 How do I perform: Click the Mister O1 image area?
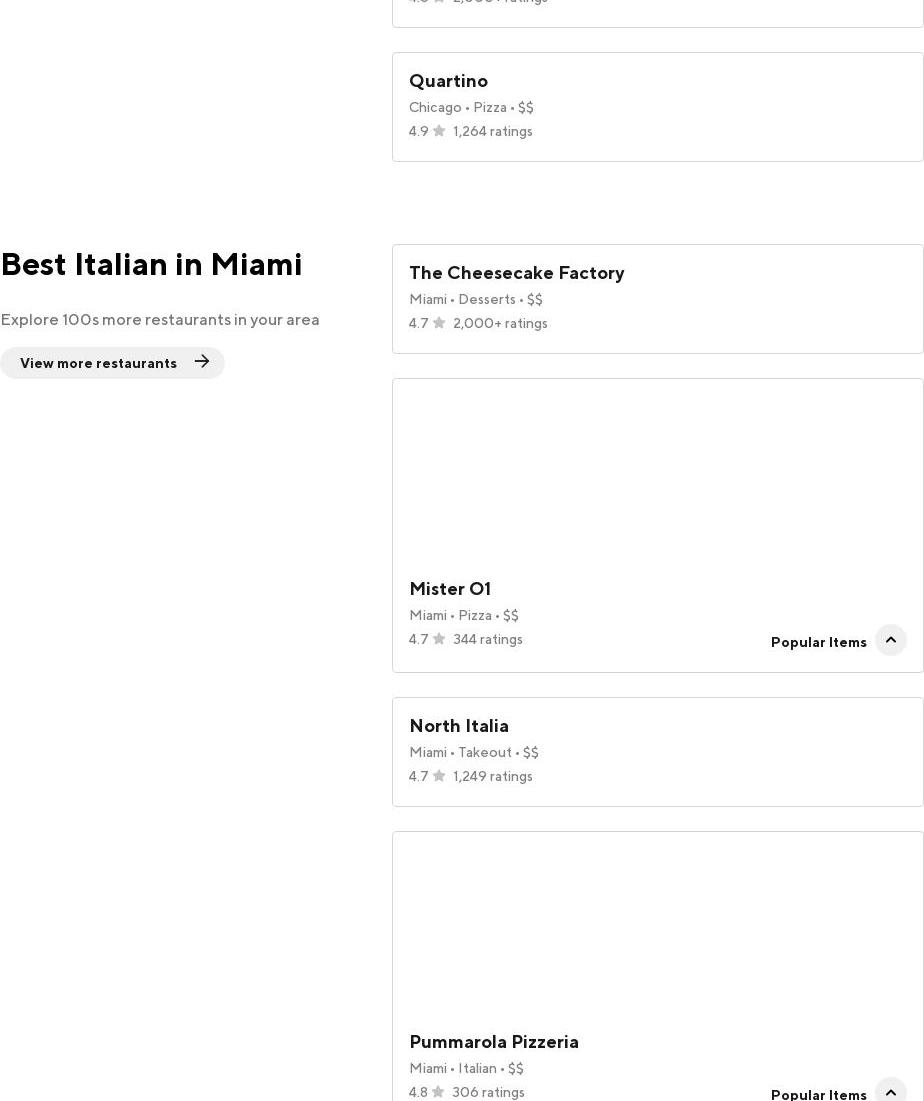pyautogui.click(x=657, y=472)
